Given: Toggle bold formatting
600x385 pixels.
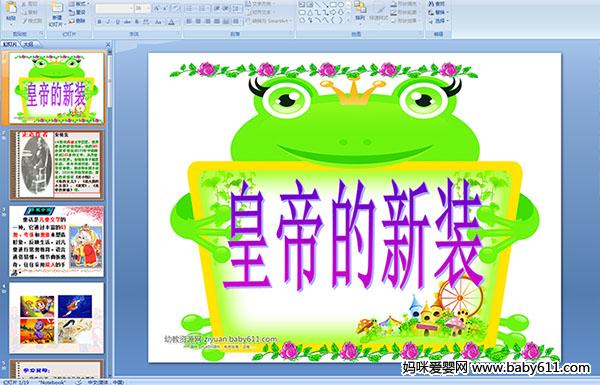Looking at the screenshot, I should [x=99, y=22].
